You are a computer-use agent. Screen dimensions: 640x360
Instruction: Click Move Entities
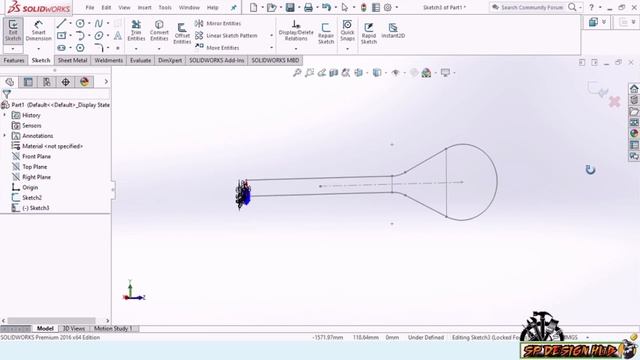[x=217, y=48]
